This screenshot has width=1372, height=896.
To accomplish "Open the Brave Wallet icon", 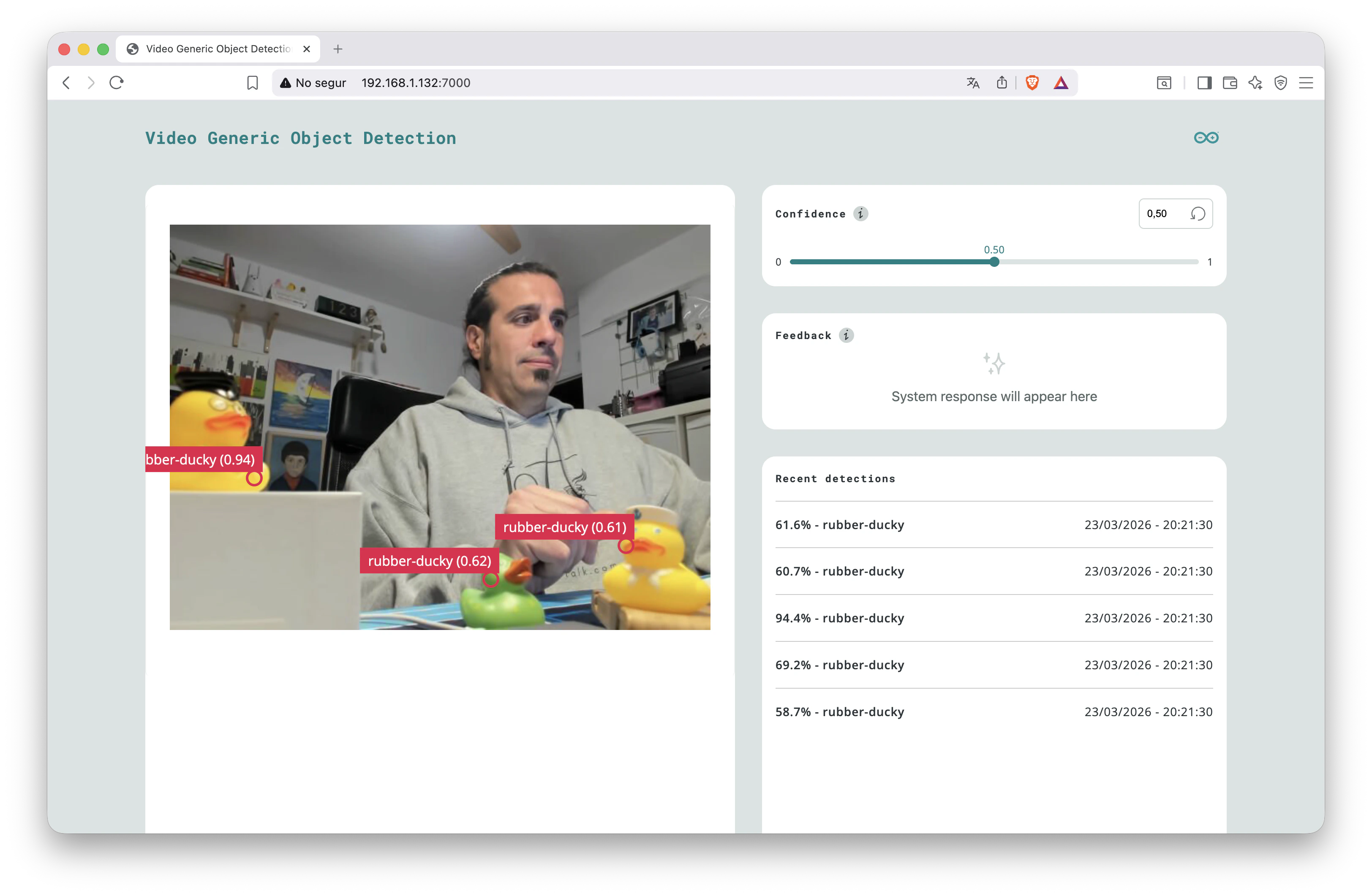I will (x=1230, y=83).
